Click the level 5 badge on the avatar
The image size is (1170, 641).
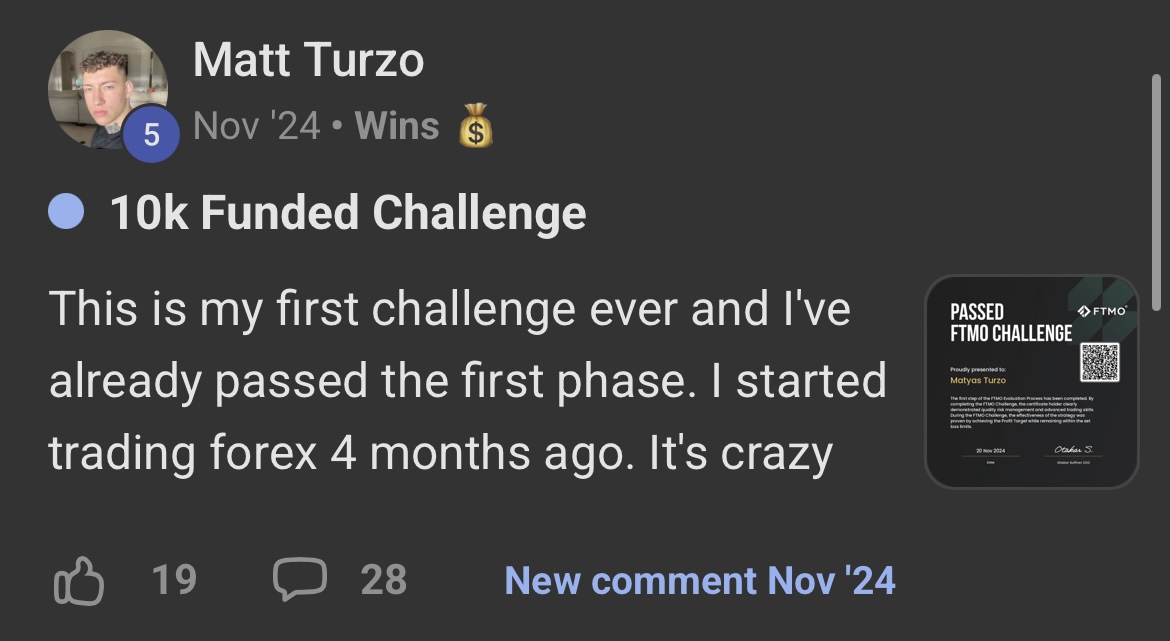pyautogui.click(x=152, y=135)
